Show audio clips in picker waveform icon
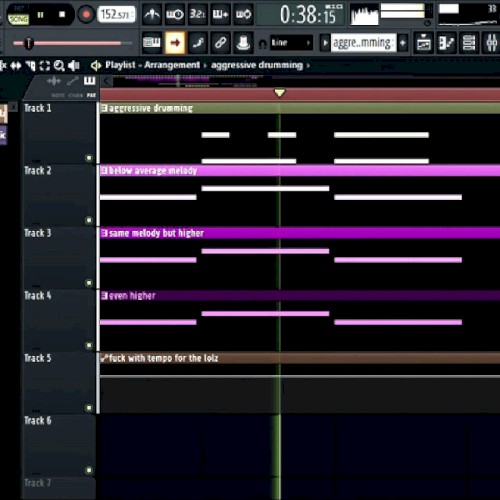The width and height of the screenshot is (500, 500). pos(54,81)
